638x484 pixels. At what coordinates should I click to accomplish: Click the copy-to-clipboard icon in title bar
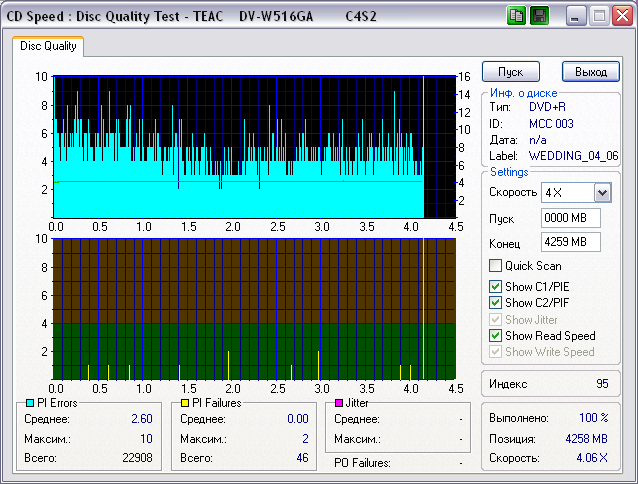coord(516,16)
